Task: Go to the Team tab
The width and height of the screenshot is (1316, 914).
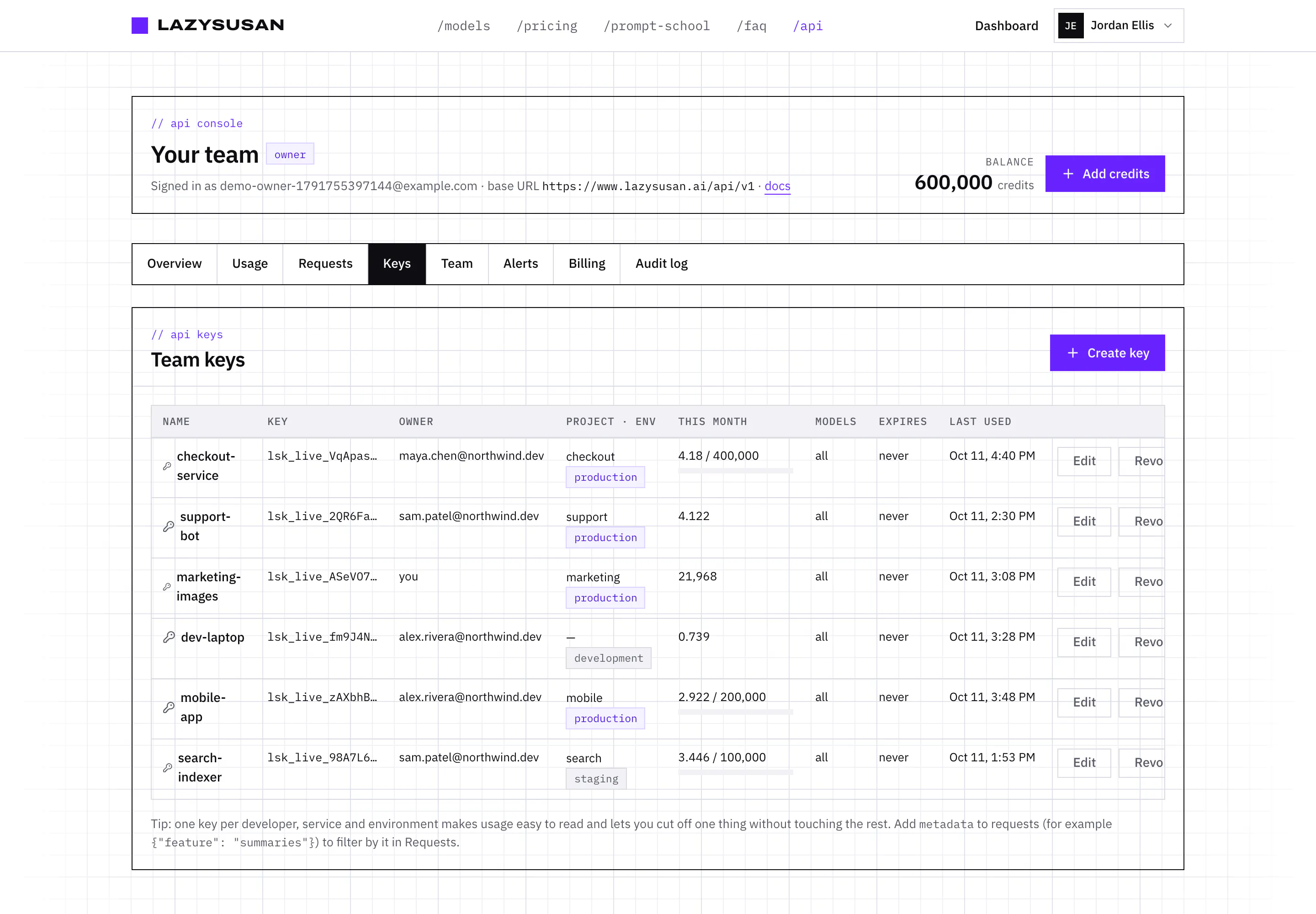Action: click(457, 264)
